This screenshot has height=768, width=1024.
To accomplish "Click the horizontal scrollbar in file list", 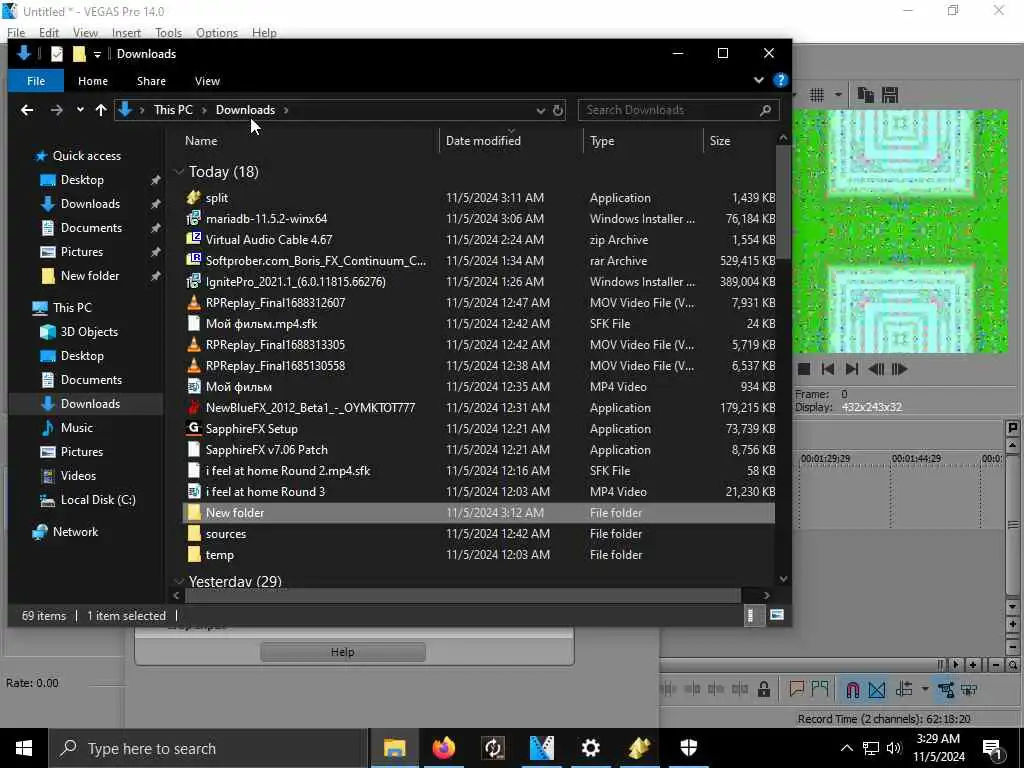I will (463, 596).
